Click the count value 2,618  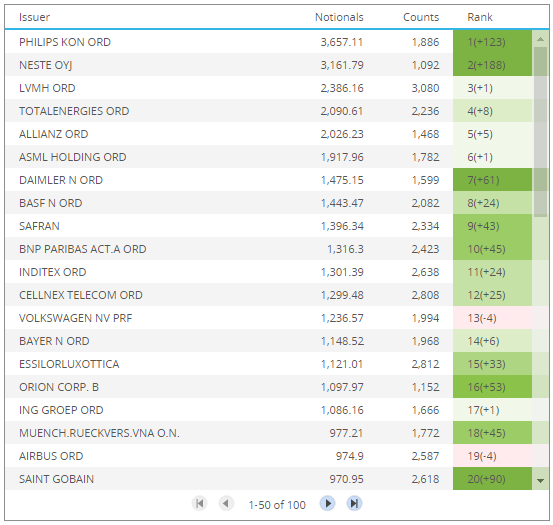[425, 479]
